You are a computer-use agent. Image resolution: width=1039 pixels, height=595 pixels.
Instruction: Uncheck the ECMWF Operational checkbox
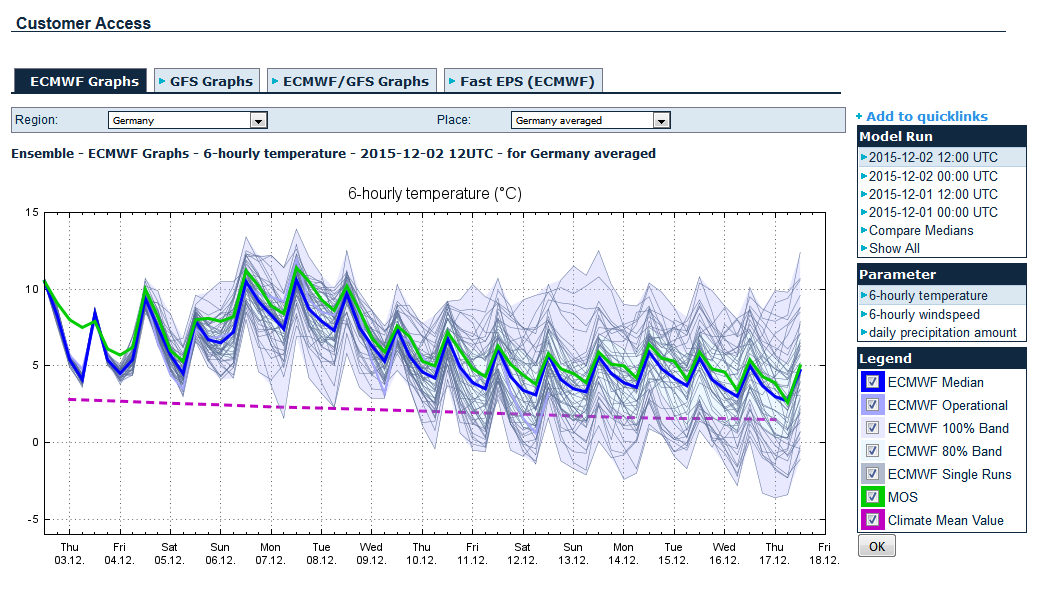coord(873,405)
